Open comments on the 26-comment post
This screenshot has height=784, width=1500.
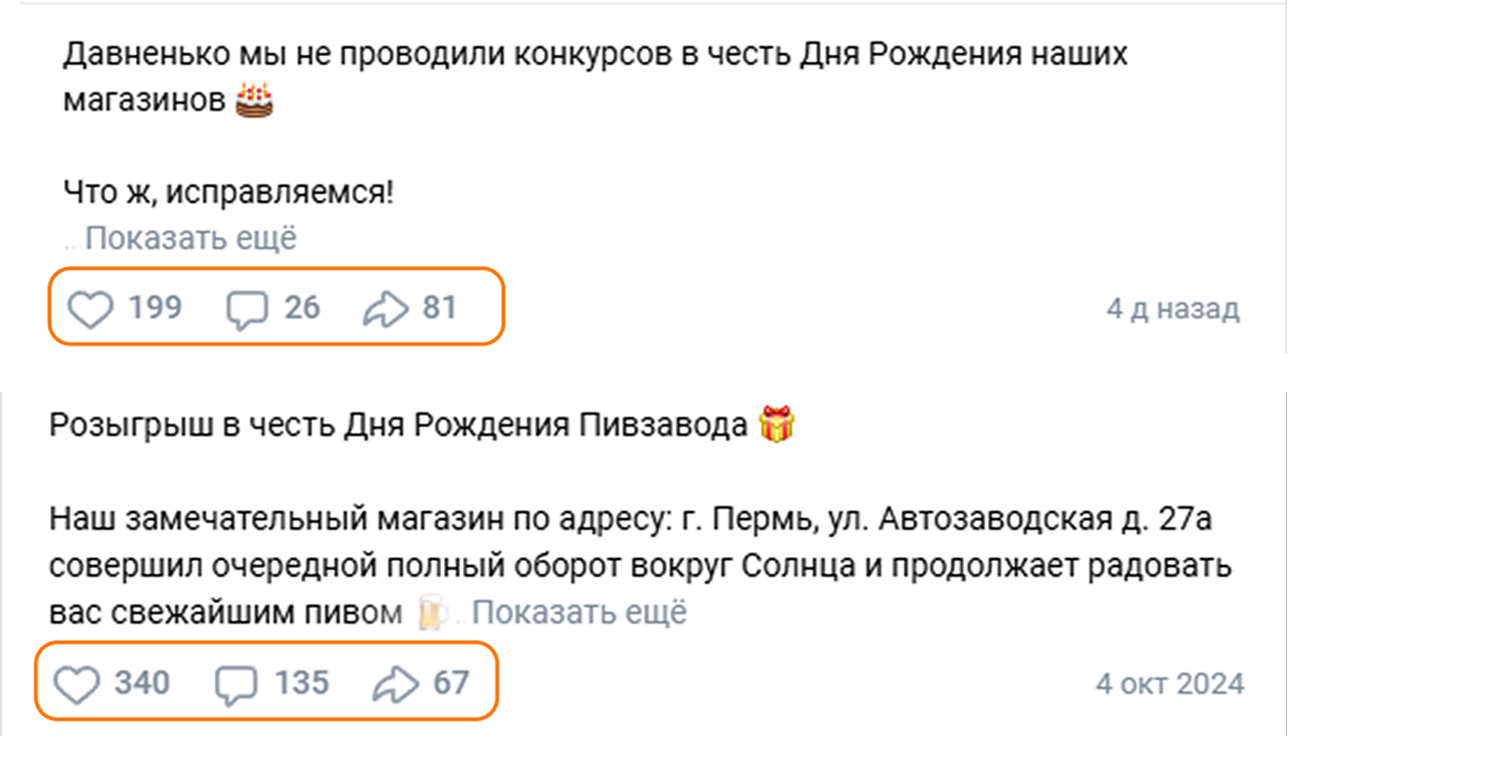[x=247, y=309]
